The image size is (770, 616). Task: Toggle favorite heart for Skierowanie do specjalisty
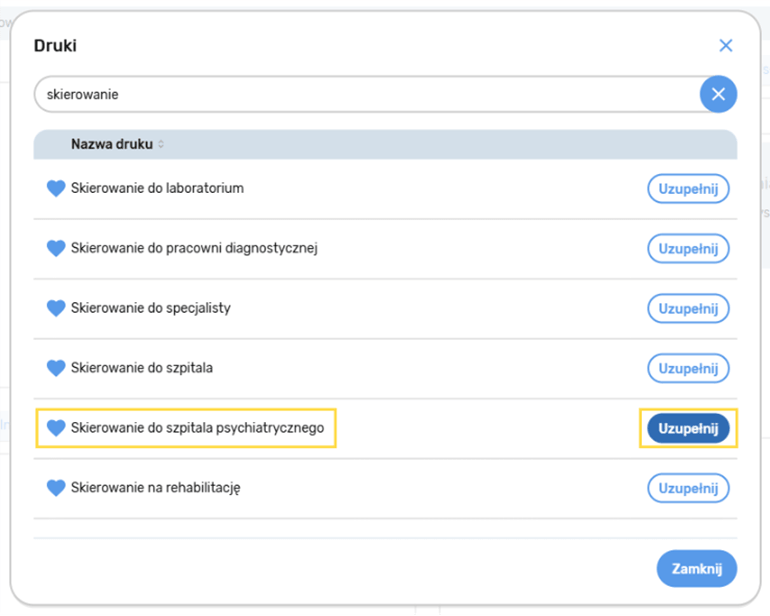pyautogui.click(x=56, y=308)
